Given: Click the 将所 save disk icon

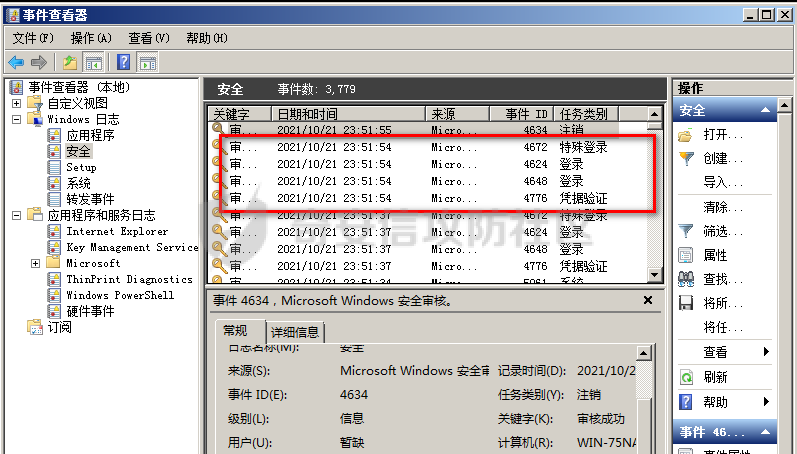Looking at the screenshot, I should pyautogui.click(x=686, y=303).
